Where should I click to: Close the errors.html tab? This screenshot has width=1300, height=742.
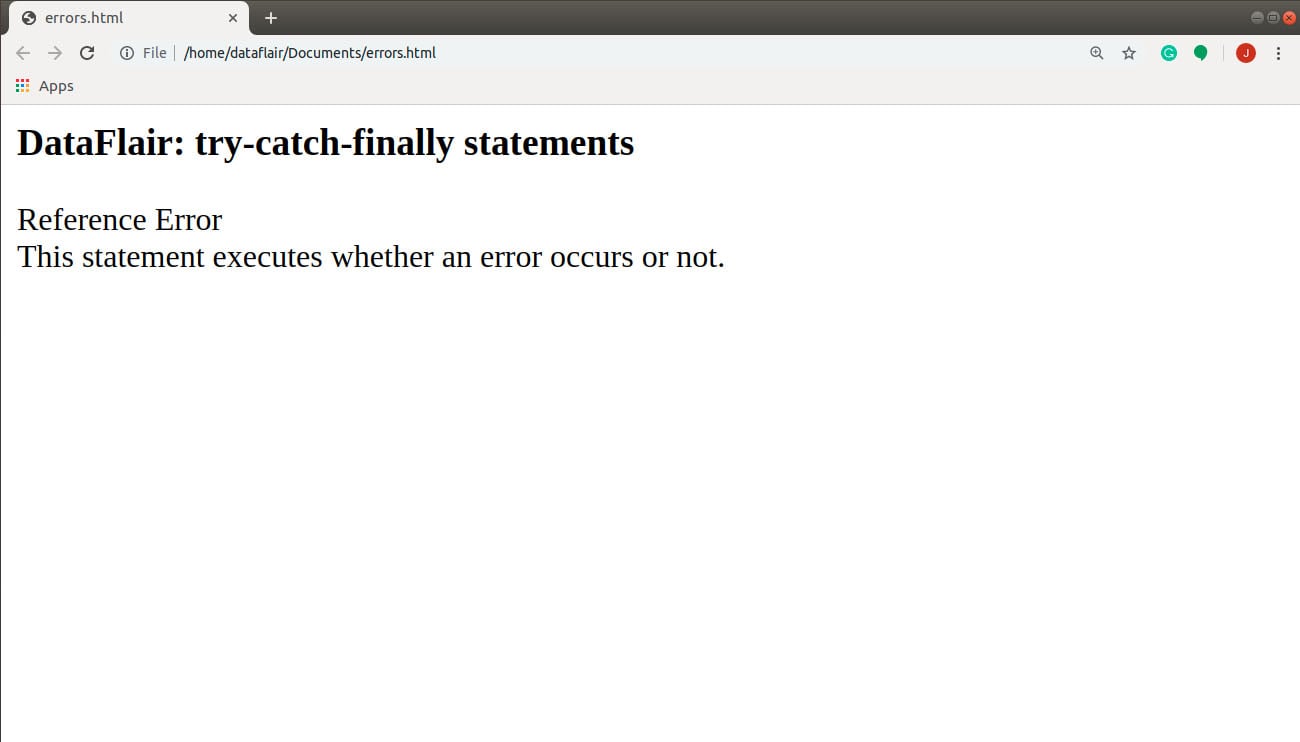click(x=233, y=17)
